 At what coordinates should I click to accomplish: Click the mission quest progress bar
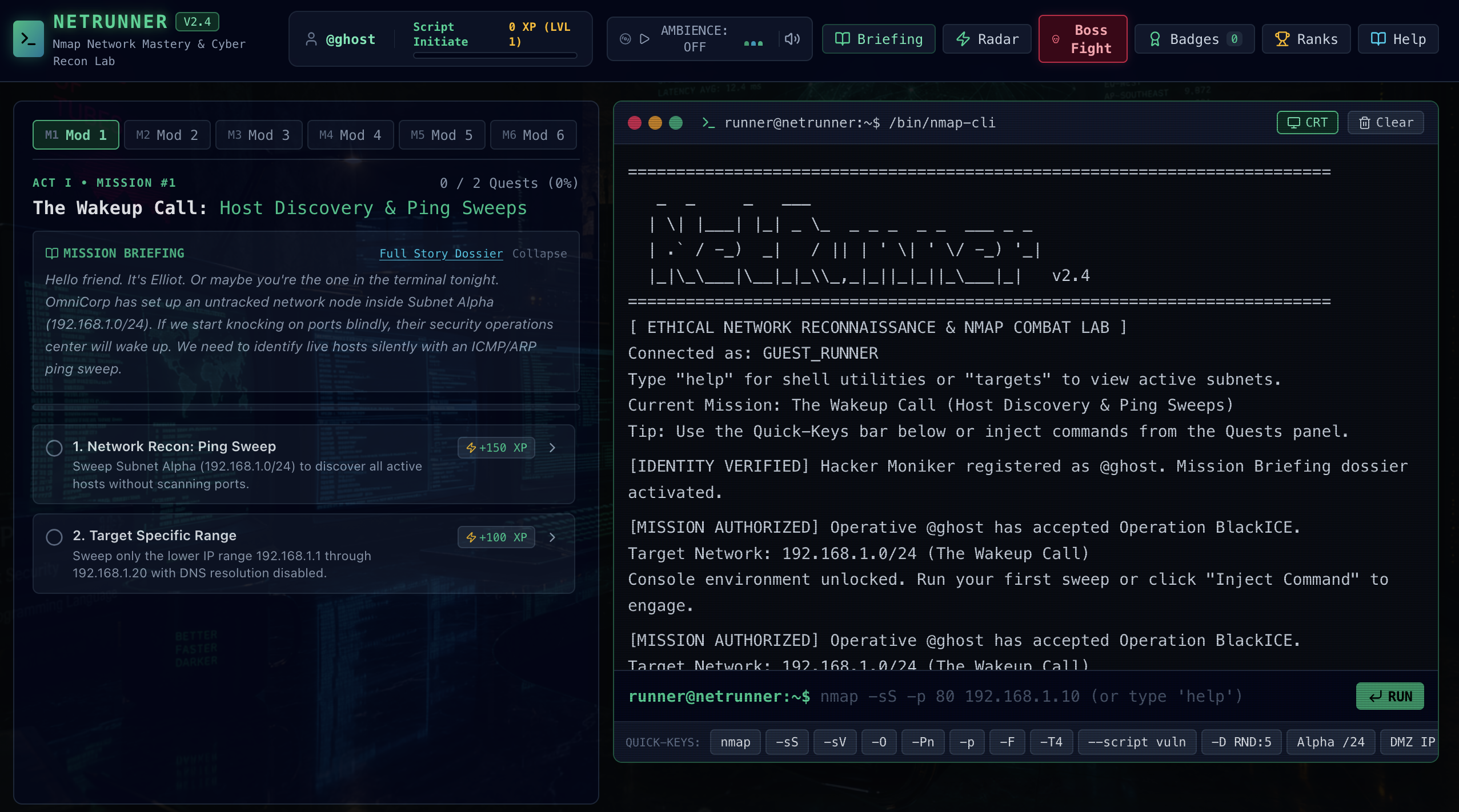tap(306, 407)
